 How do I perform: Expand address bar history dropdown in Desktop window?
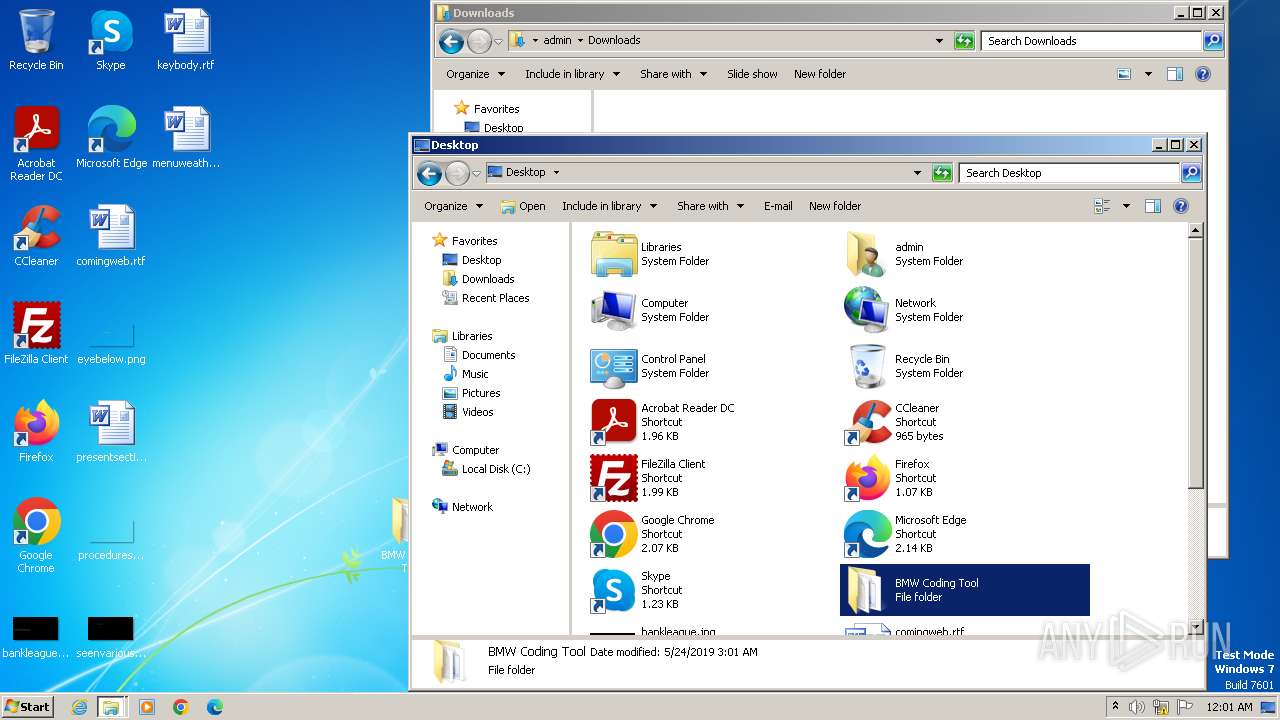coord(917,173)
